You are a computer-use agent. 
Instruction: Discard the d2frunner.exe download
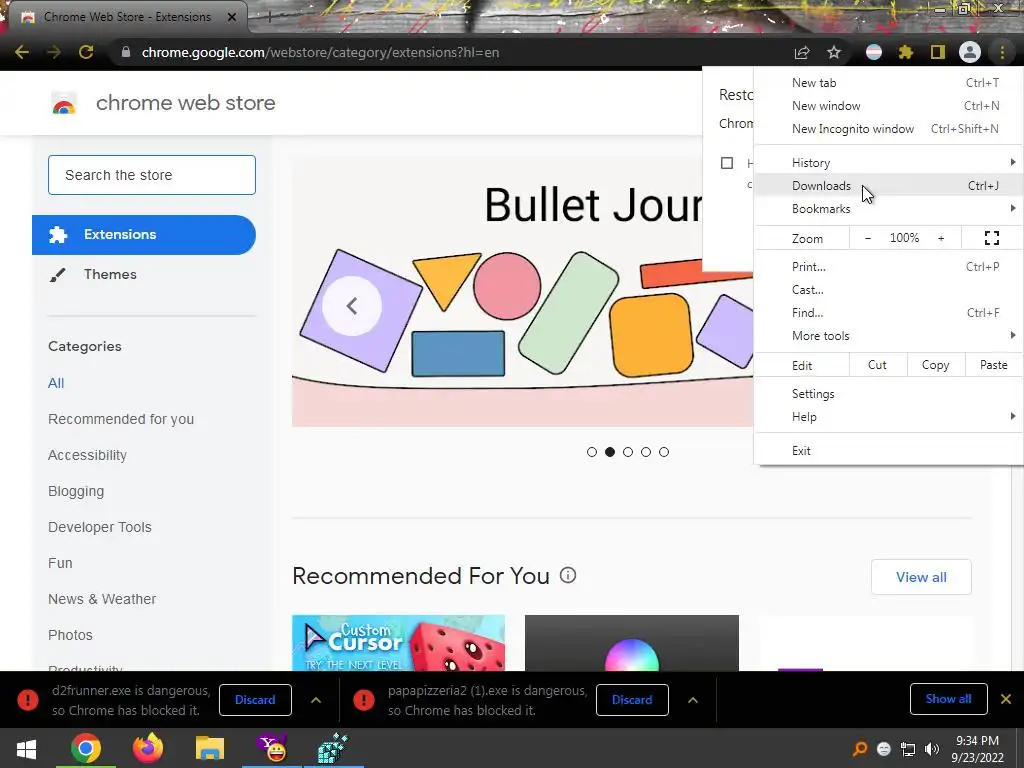(x=255, y=700)
